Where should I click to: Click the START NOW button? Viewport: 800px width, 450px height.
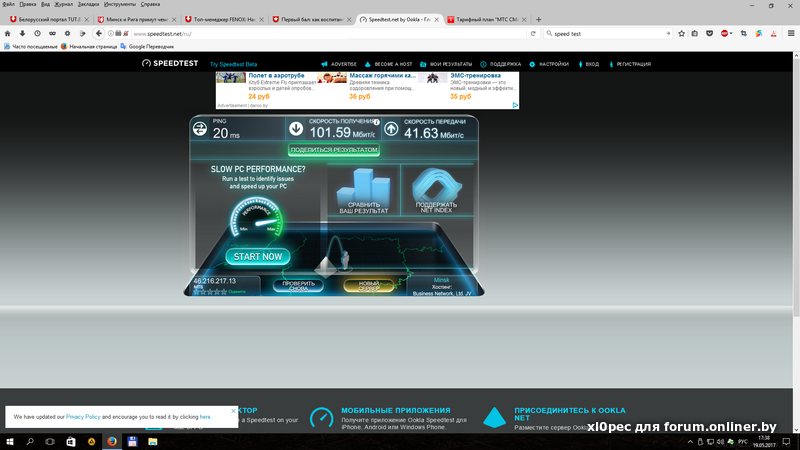click(x=258, y=257)
